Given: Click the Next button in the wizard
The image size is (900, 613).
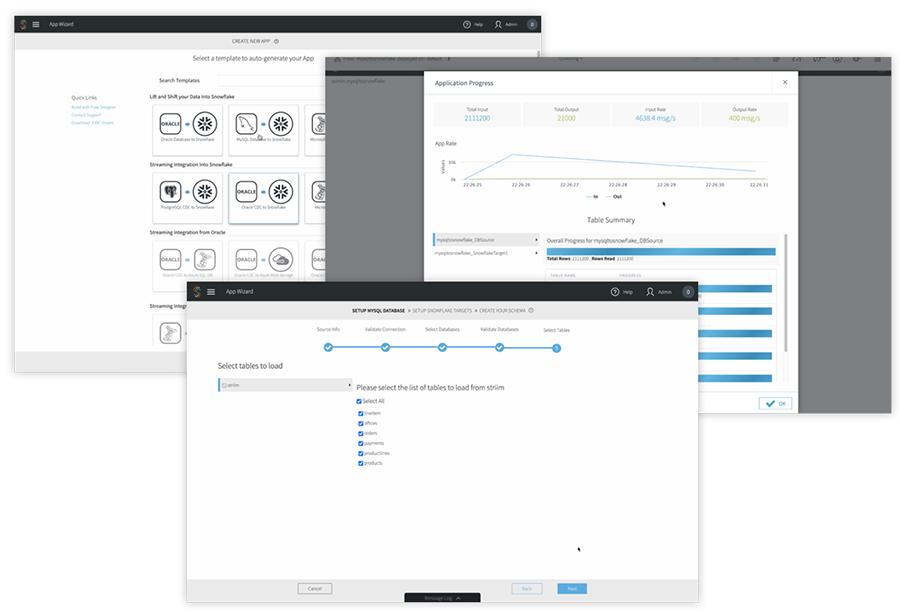Looking at the screenshot, I should [x=572, y=588].
